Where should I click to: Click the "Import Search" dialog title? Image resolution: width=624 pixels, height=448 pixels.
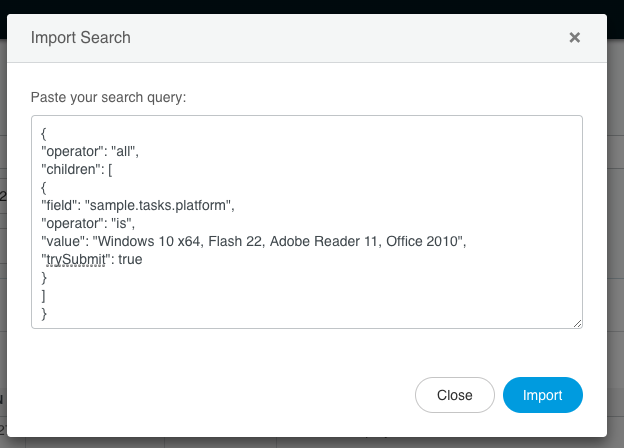pyautogui.click(x=81, y=38)
